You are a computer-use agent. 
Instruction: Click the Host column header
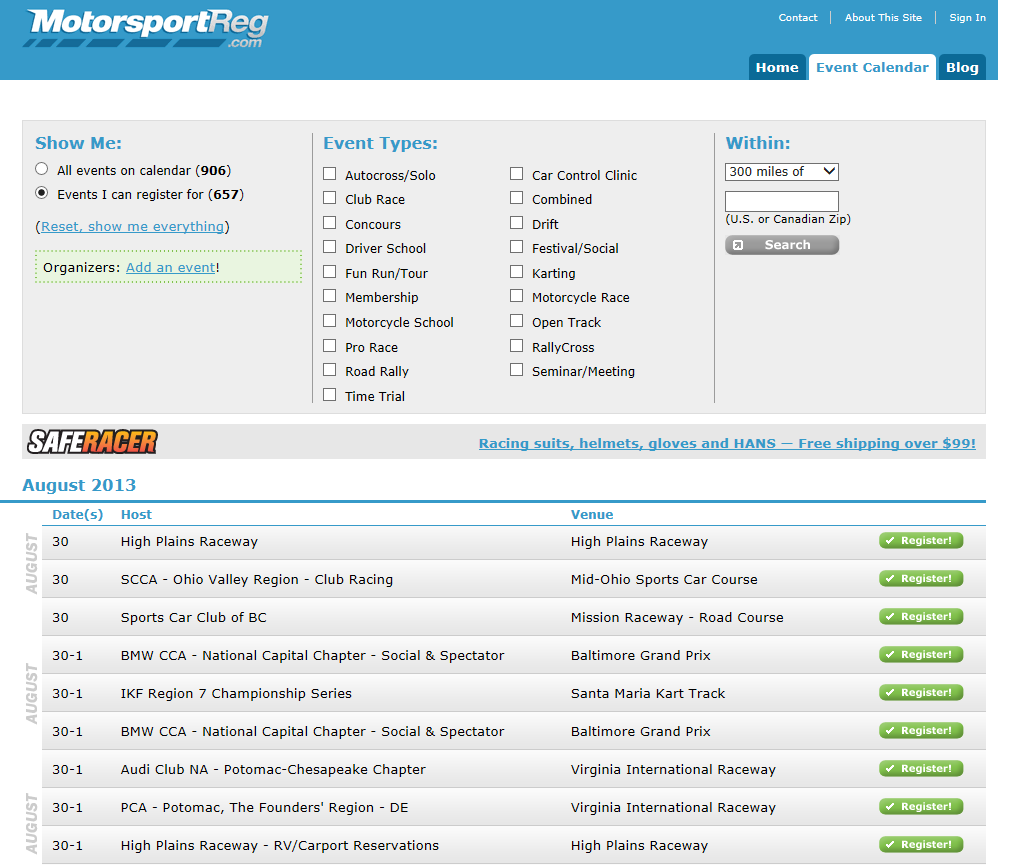coord(136,515)
